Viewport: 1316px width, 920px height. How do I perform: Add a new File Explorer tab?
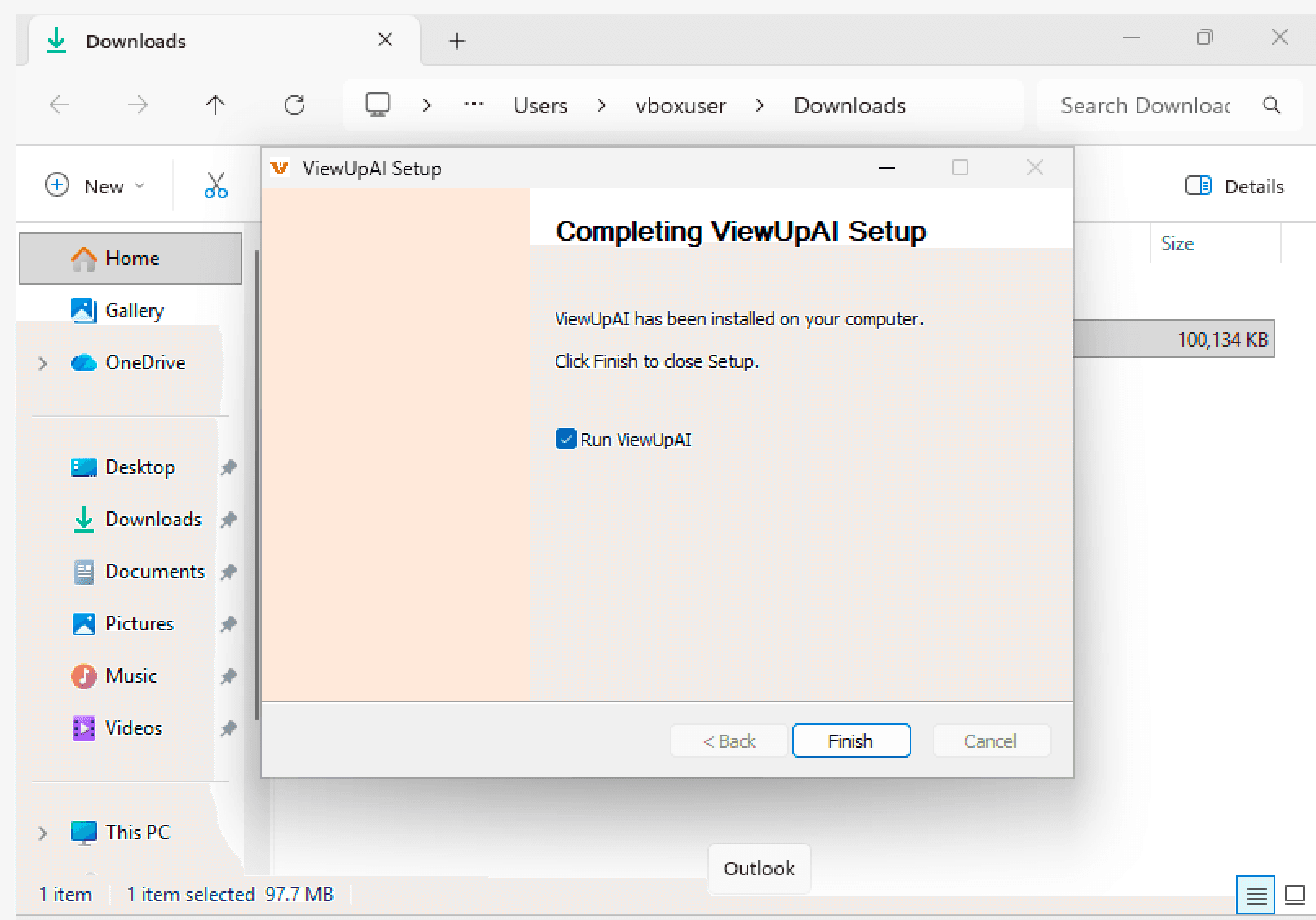coord(457,41)
